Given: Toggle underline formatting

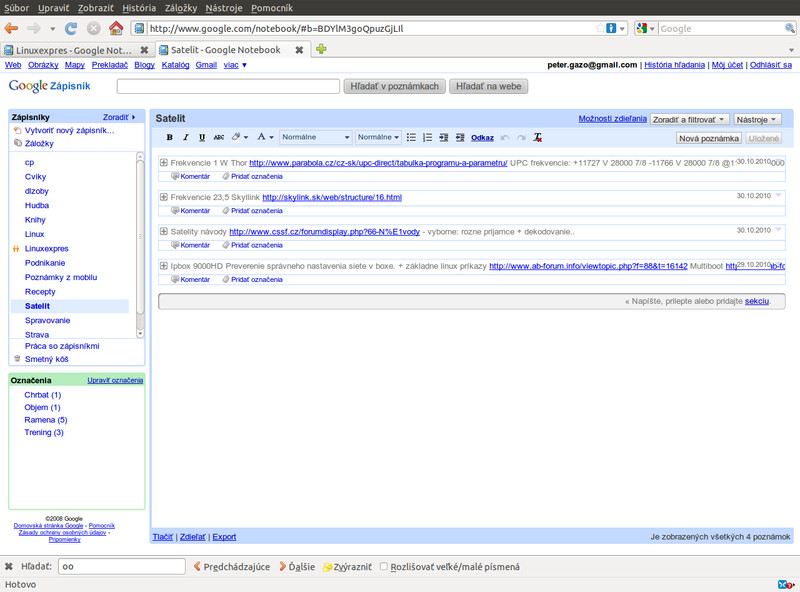Looking at the screenshot, I should pos(202,137).
